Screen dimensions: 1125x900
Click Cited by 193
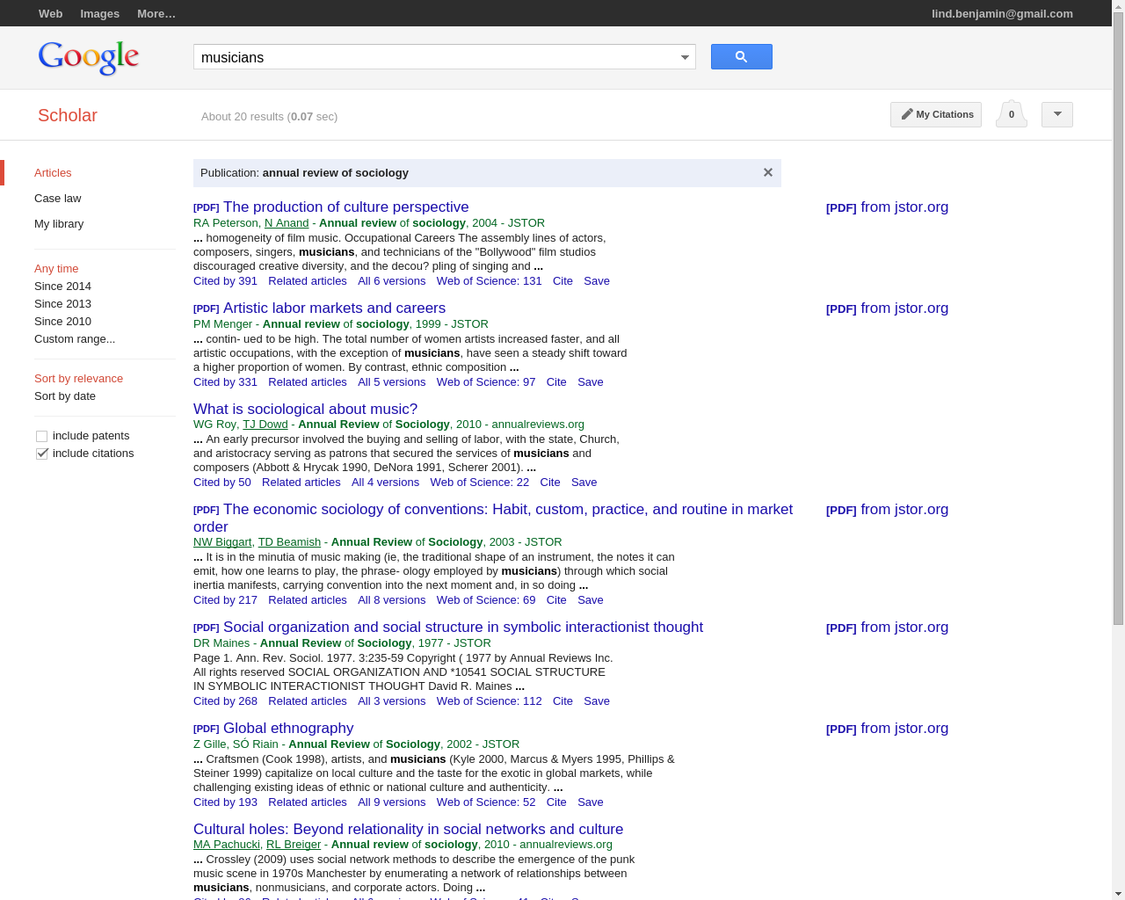click(x=225, y=802)
